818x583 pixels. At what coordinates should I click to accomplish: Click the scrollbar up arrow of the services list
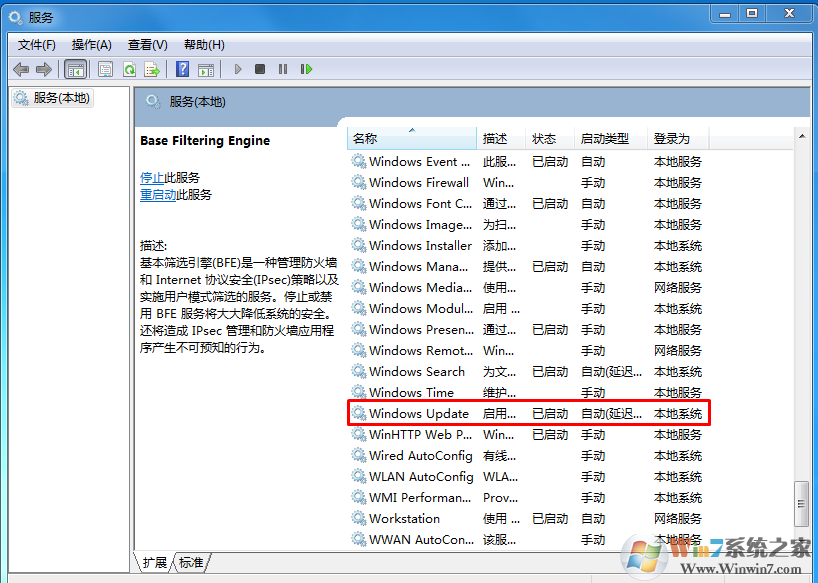pos(802,136)
